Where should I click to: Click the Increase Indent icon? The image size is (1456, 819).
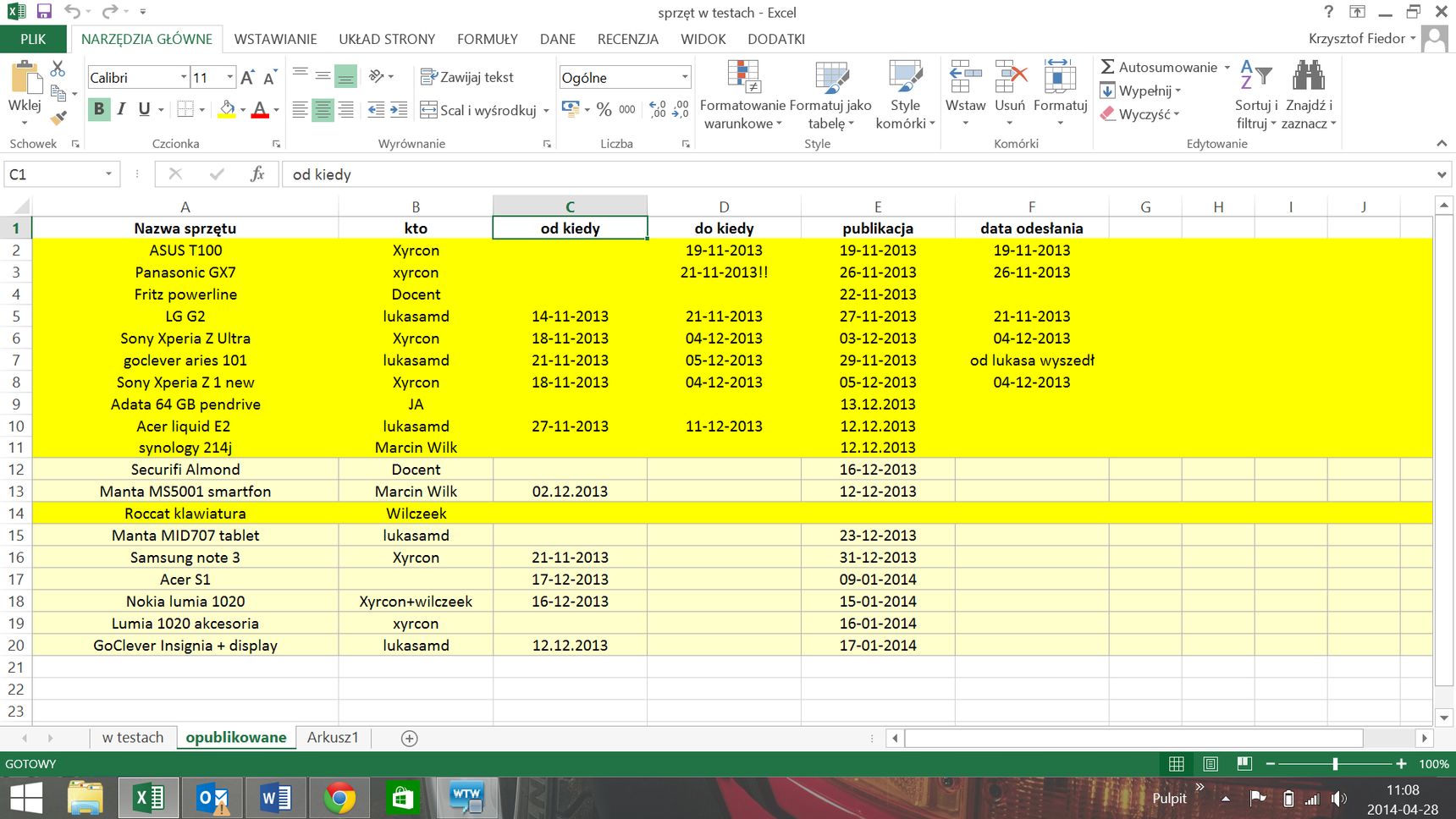(399, 109)
